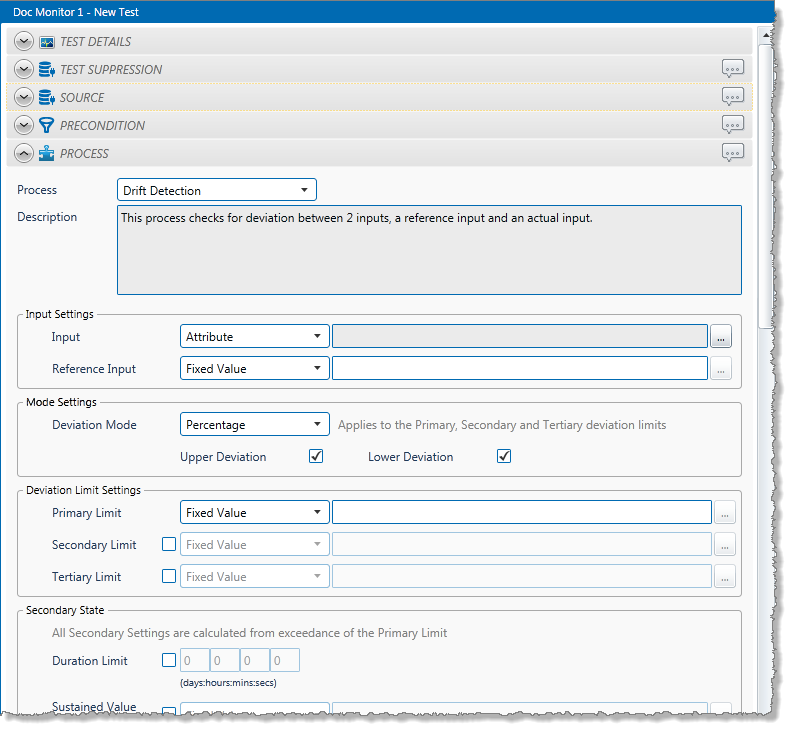The height and width of the screenshot is (732, 793).
Task: Collapse the PROCESS section chevron
Action: [24, 153]
